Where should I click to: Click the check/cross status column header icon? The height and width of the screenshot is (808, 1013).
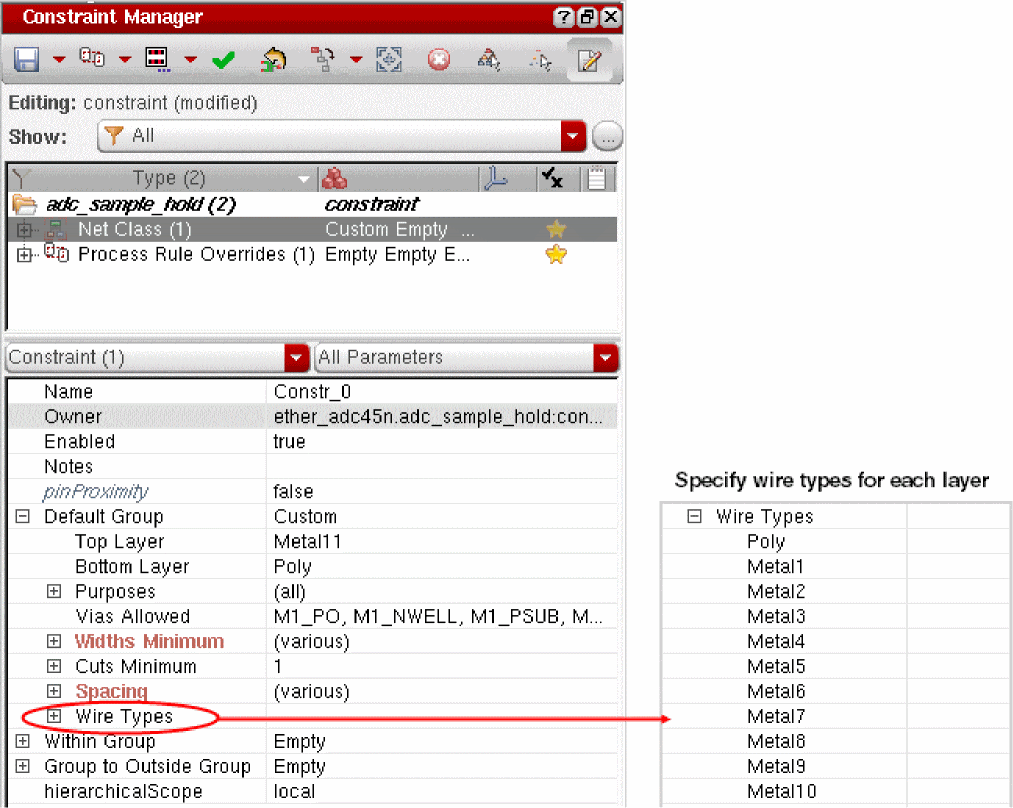(x=552, y=178)
